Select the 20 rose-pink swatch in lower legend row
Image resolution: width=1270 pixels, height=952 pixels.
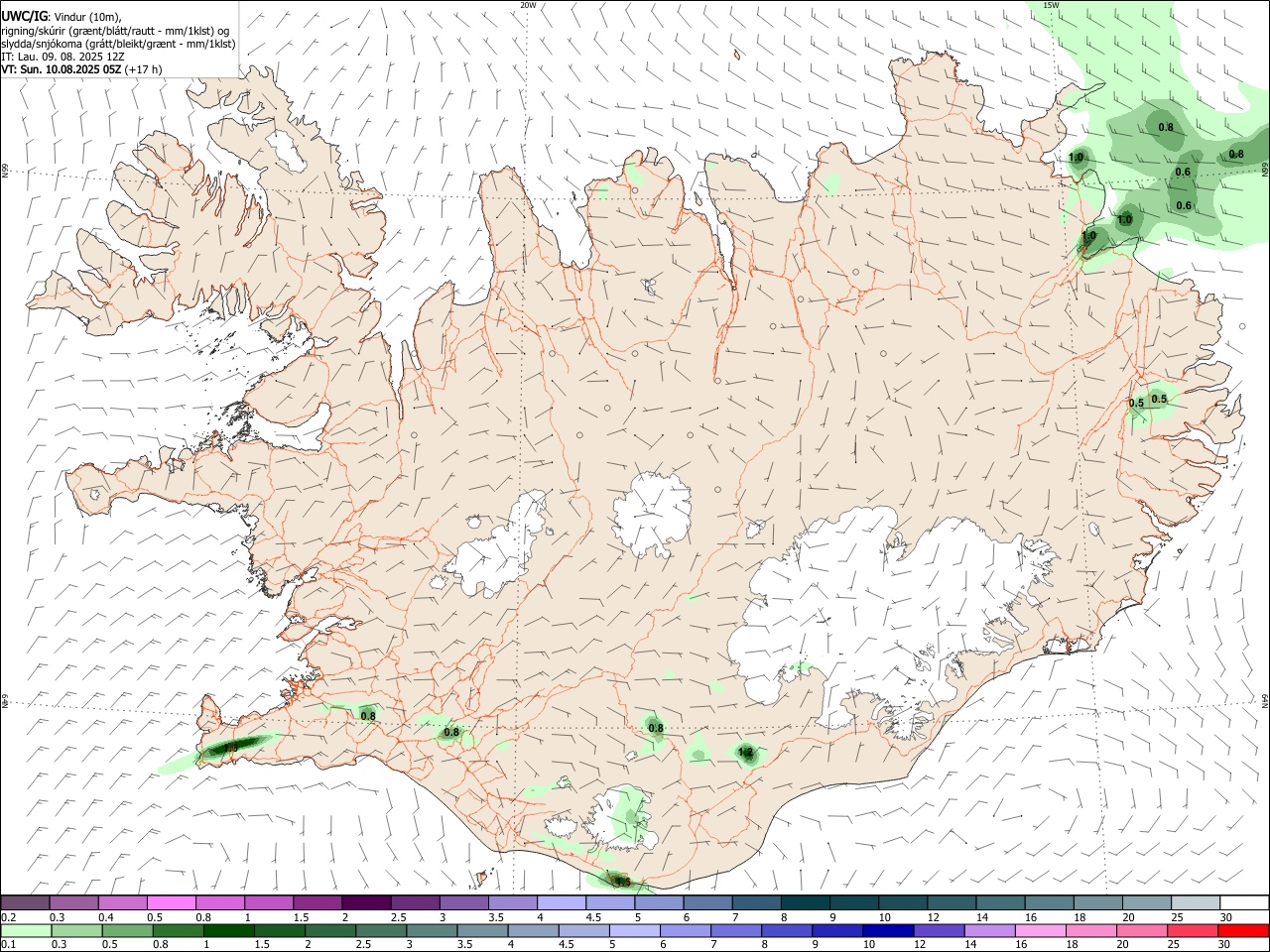pyautogui.click(x=1140, y=930)
